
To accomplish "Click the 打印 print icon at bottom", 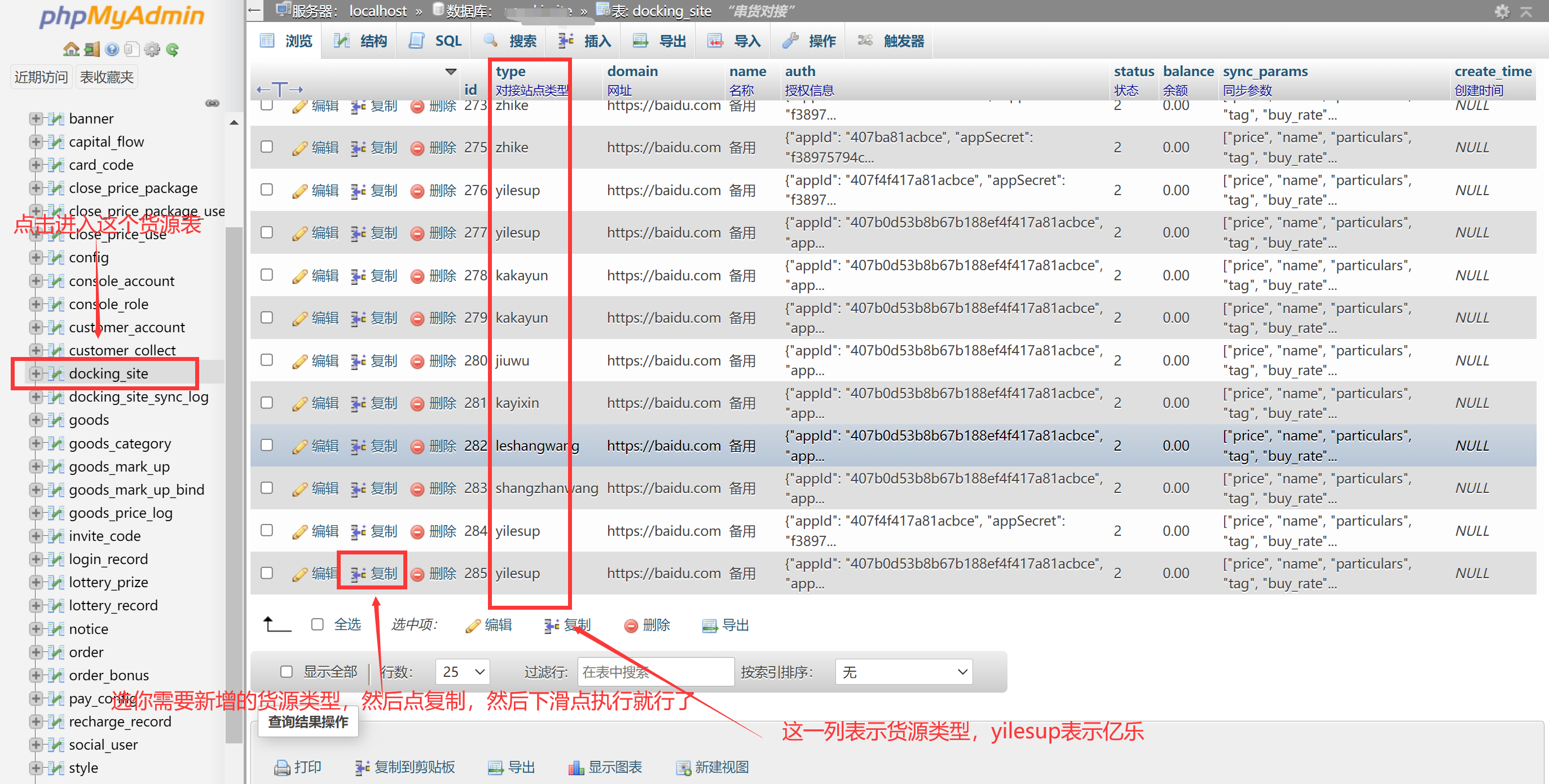I will (x=283, y=767).
